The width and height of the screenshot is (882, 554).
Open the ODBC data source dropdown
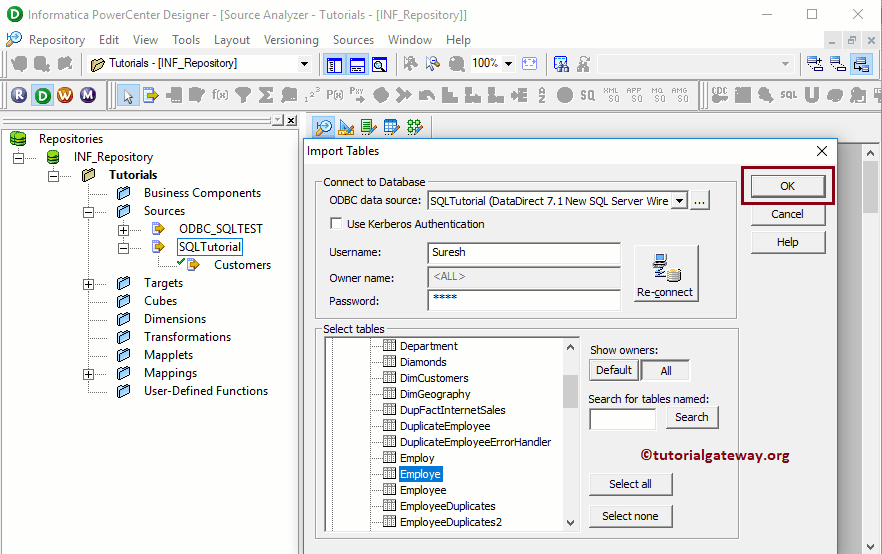(680, 201)
